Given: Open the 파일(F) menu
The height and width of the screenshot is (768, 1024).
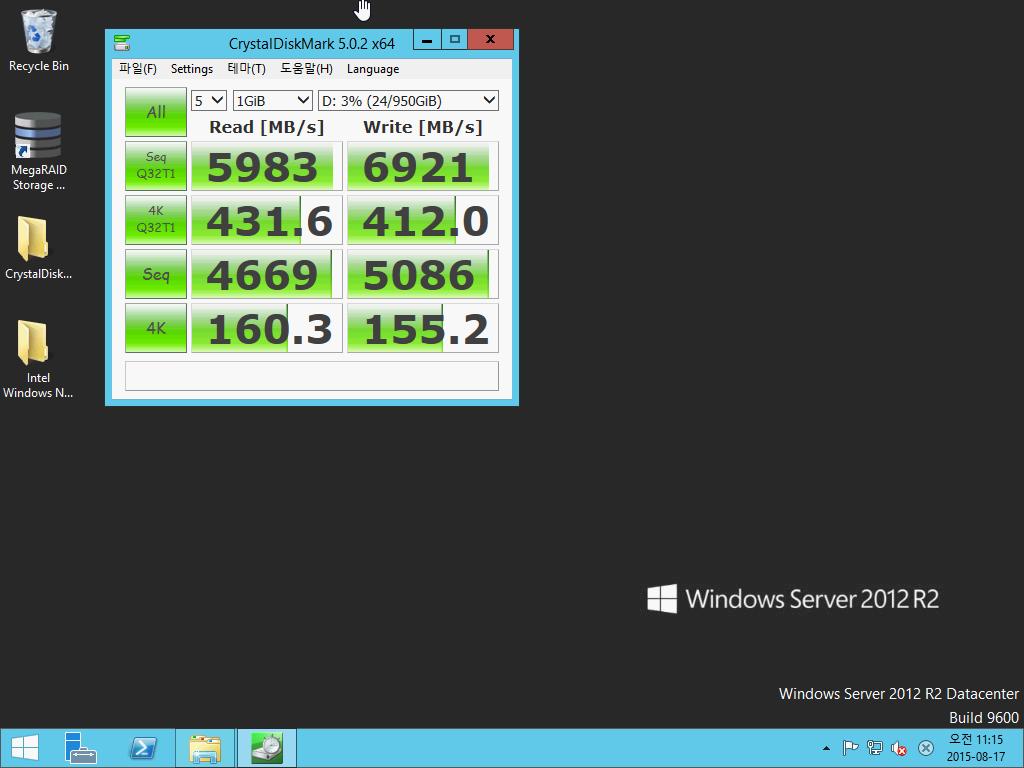Looking at the screenshot, I should (x=138, y=69).
